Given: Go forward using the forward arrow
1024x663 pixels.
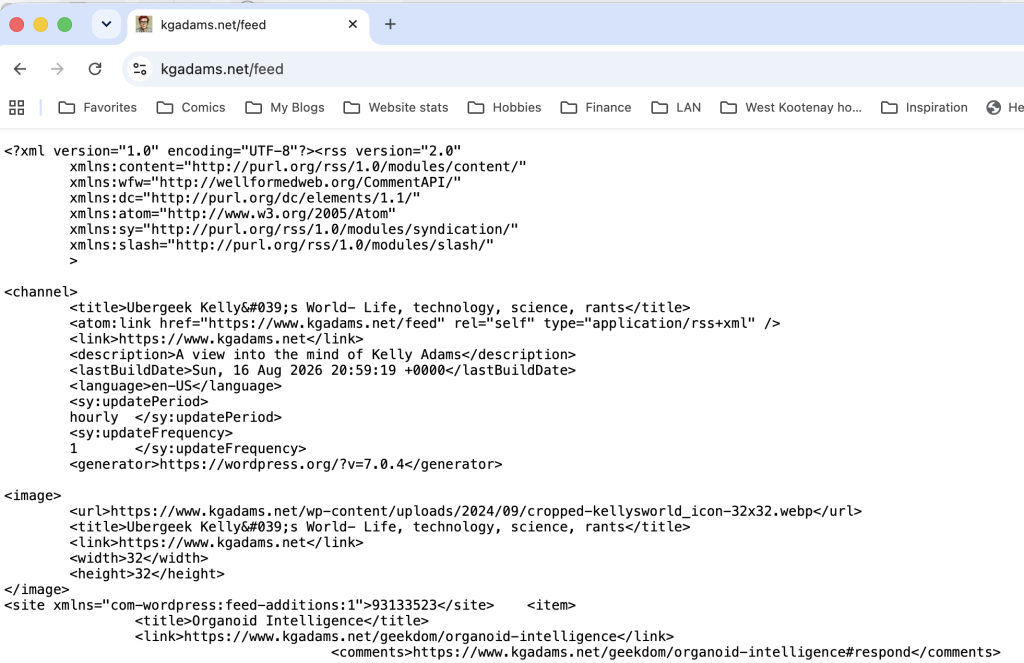Looking at the screenshot, I should coord(57,69).
